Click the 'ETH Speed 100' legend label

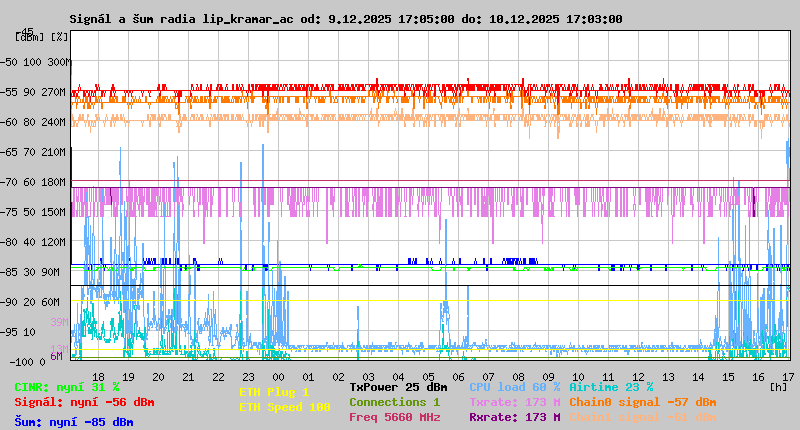point(285,407)
